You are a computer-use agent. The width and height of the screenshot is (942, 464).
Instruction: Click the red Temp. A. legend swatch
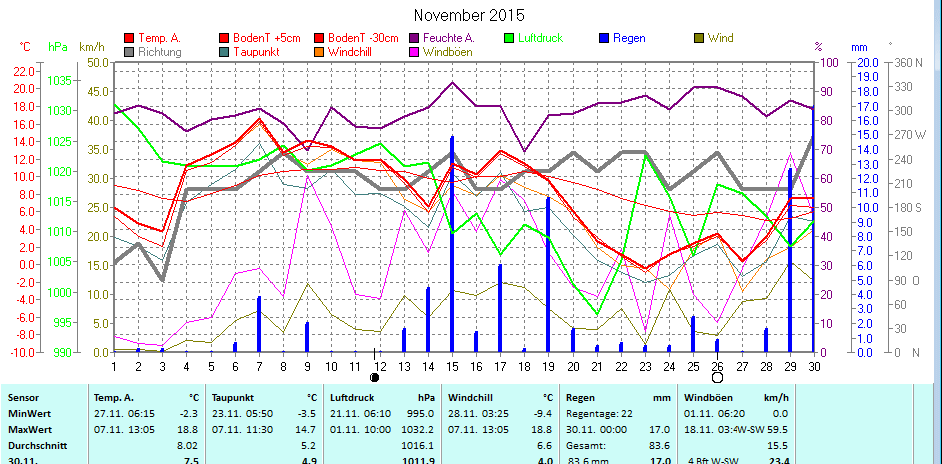[129, 38]
